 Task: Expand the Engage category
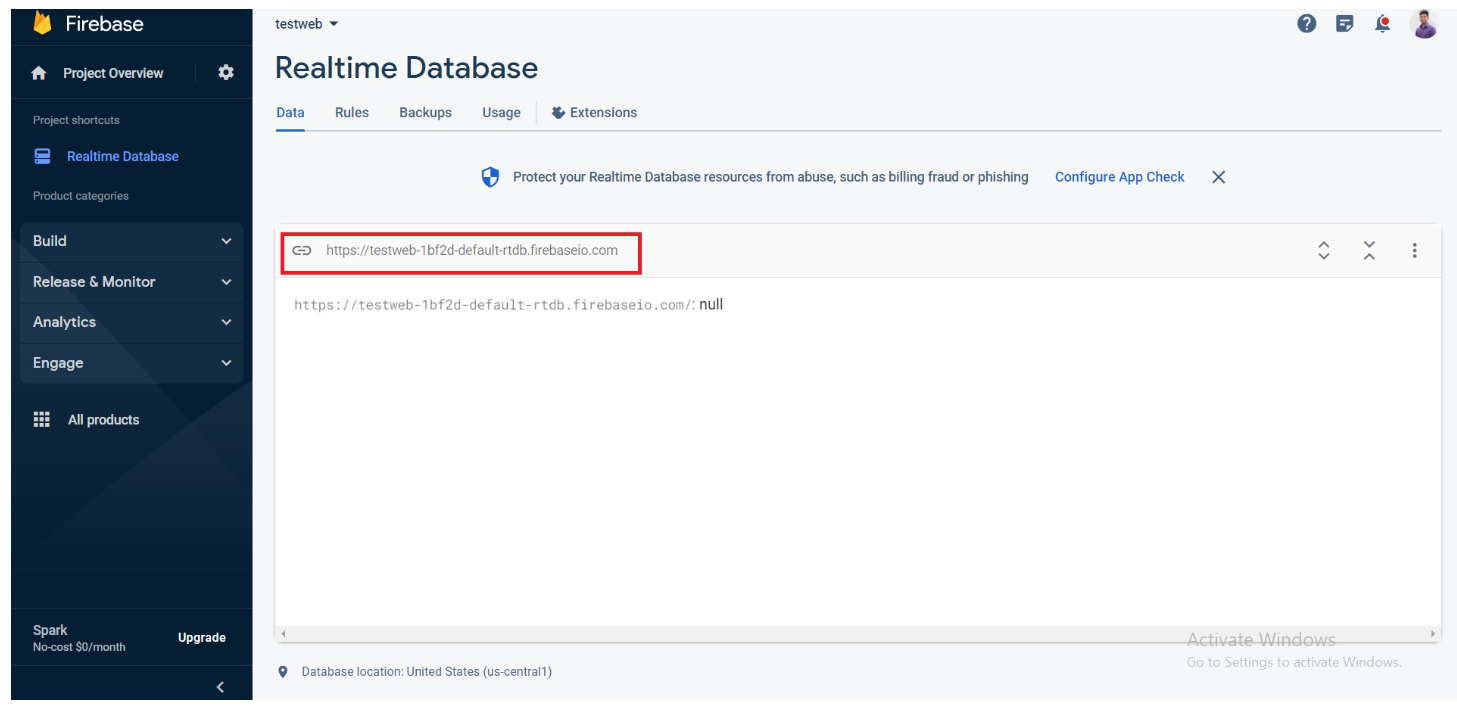[131, 363]
